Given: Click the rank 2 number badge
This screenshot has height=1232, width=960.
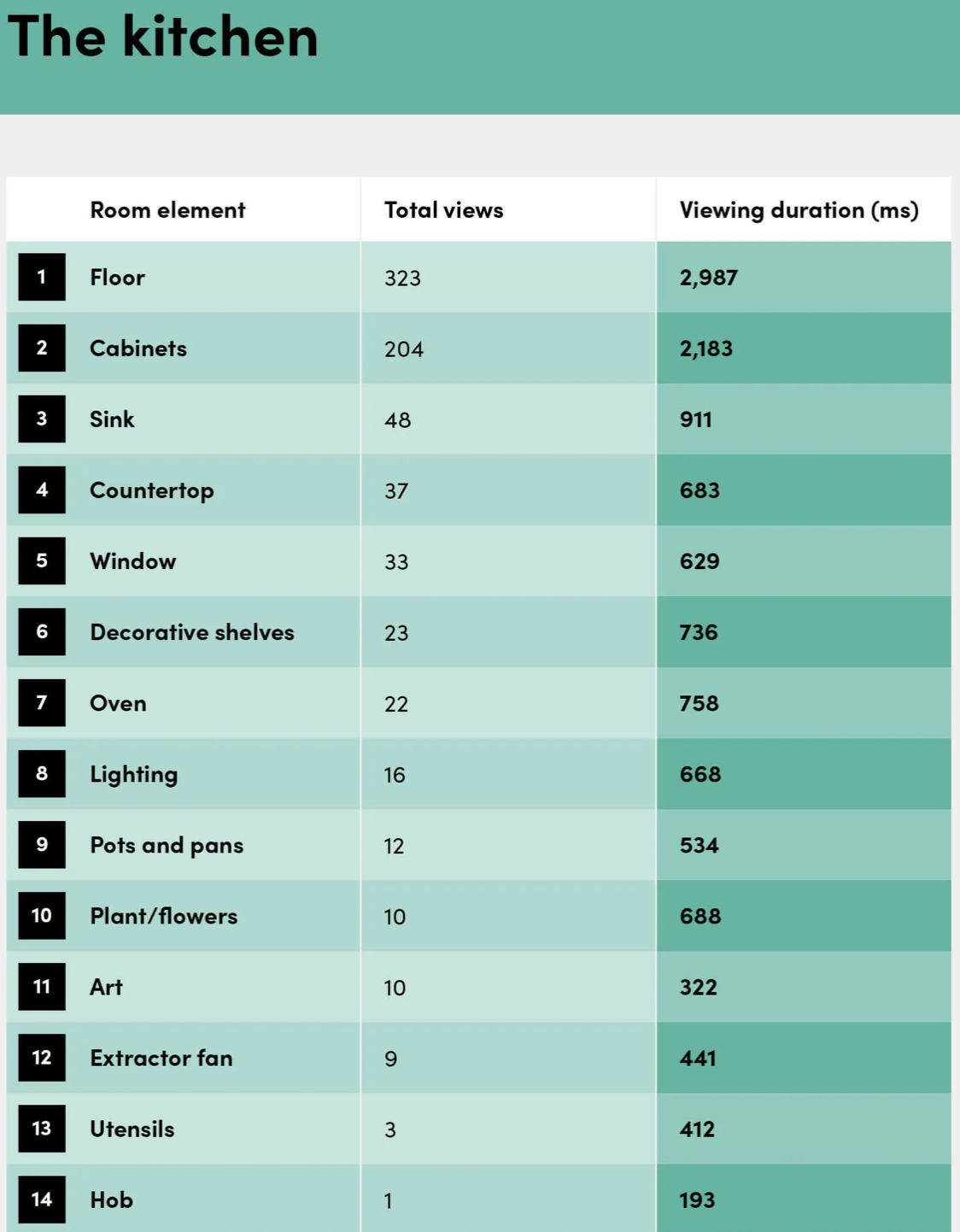Looking at the screenshot, I should click(41, 348).
